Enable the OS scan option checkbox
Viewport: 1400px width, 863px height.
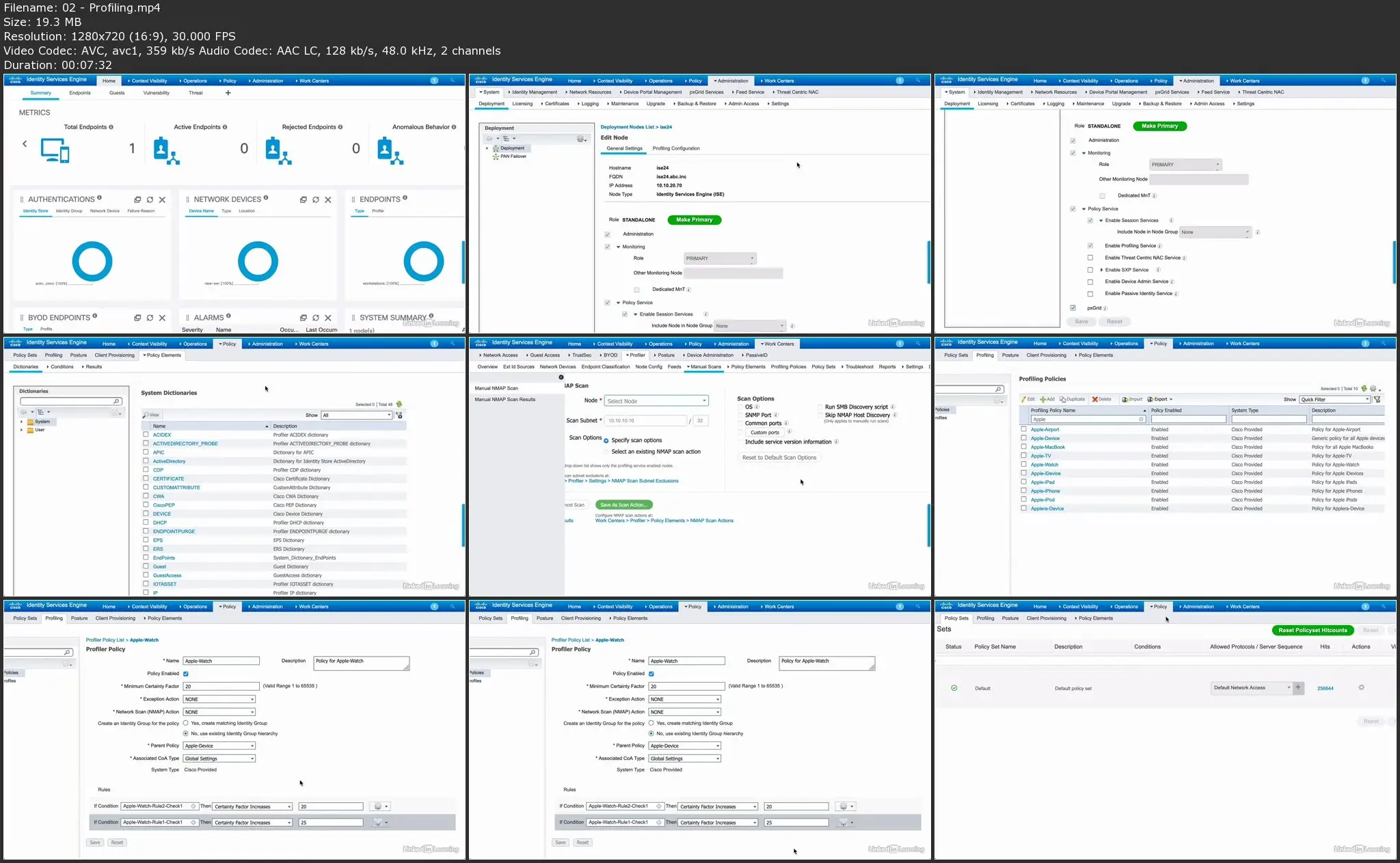pos(740,407)
